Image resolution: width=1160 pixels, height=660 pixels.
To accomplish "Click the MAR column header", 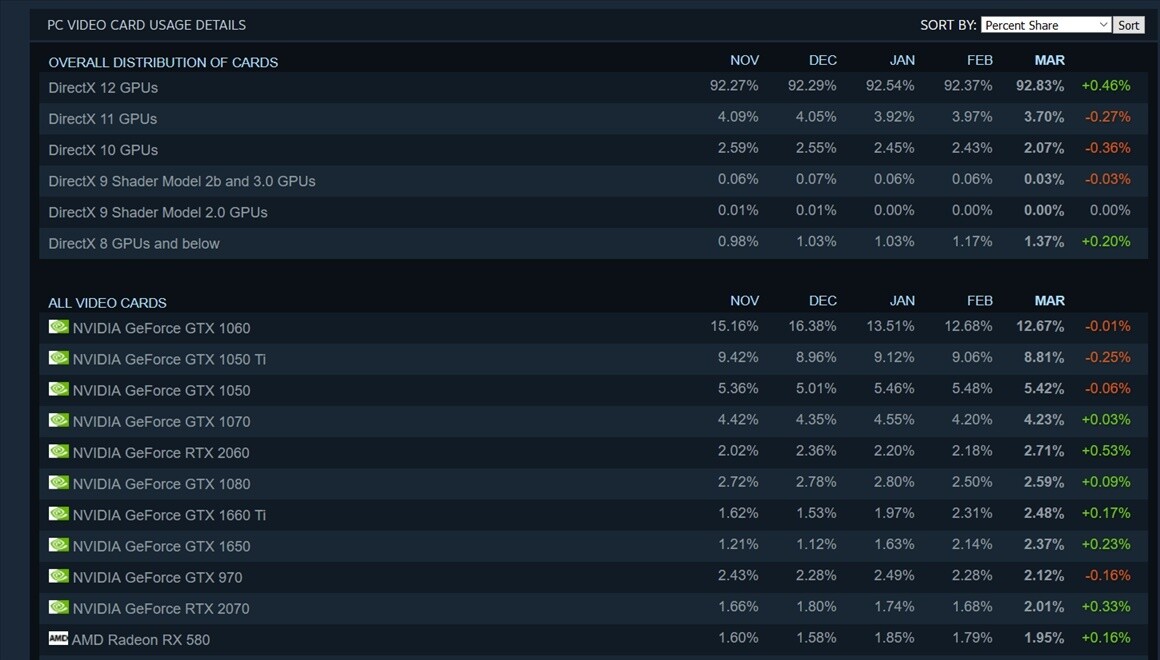I will click(x=1049, y=60).
